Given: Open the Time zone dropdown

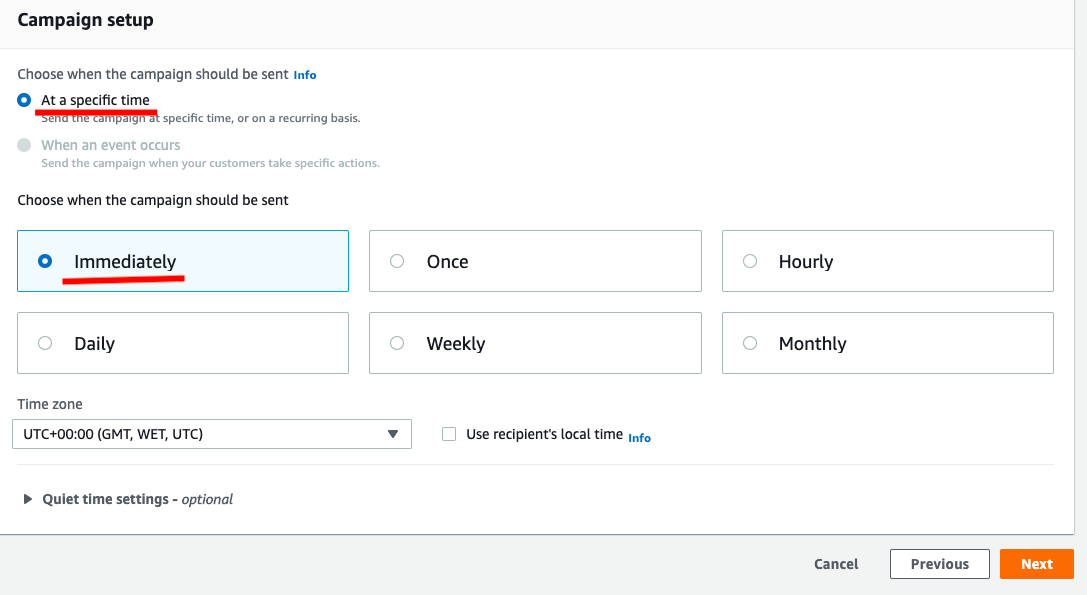Looking at the screenshot, I should (200, 434).
